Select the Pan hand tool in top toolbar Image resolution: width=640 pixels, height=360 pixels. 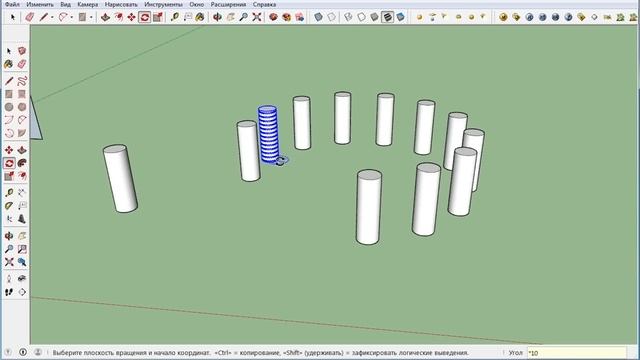[x=231, y=17]
